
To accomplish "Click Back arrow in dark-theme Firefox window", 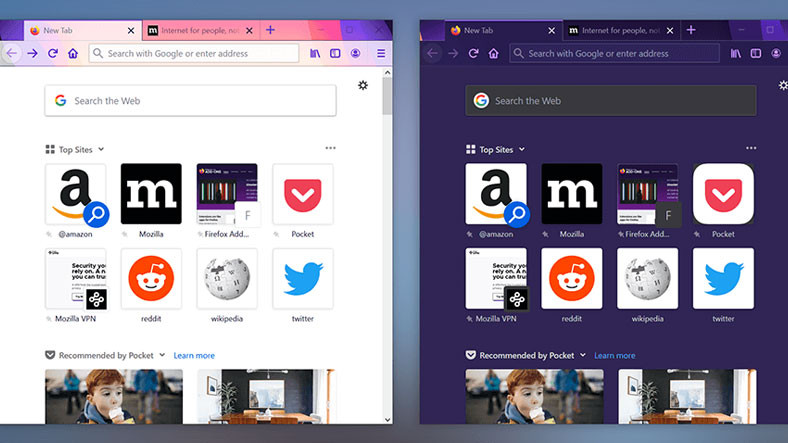I will coord(432,53).
